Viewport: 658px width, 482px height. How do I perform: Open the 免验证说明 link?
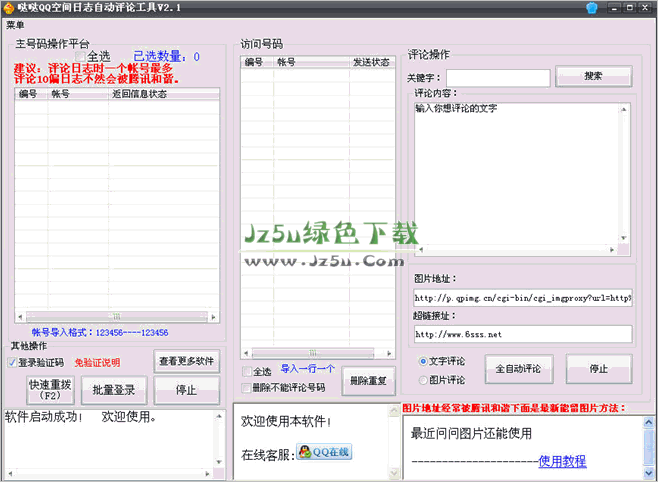point(97,362)
